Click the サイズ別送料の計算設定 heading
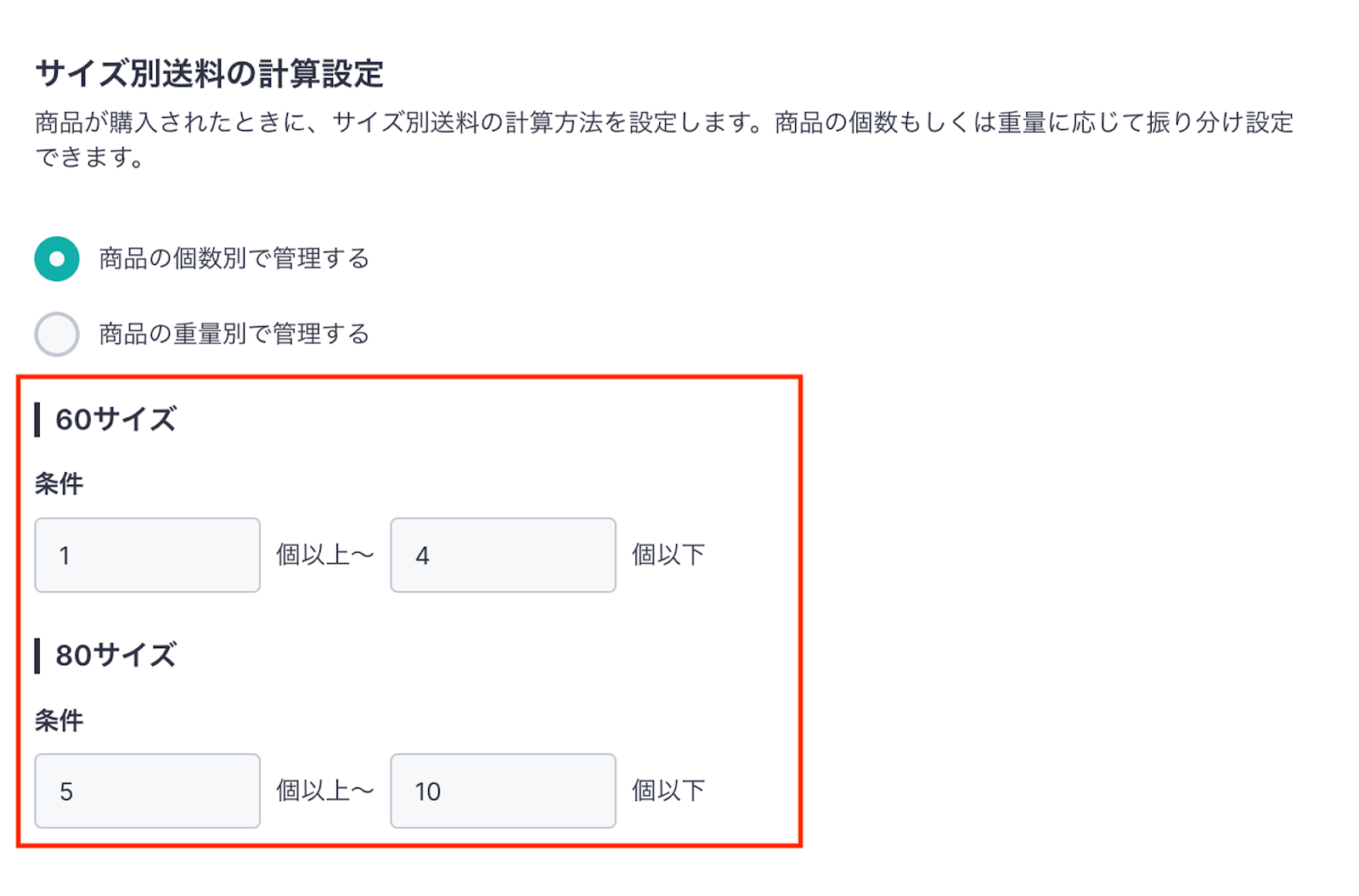 [x=210, y=74]
